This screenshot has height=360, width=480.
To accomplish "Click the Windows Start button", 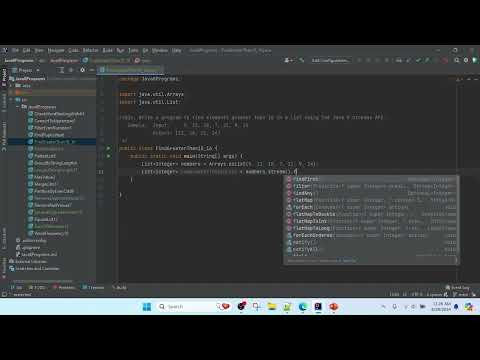I will coord(147,307).
